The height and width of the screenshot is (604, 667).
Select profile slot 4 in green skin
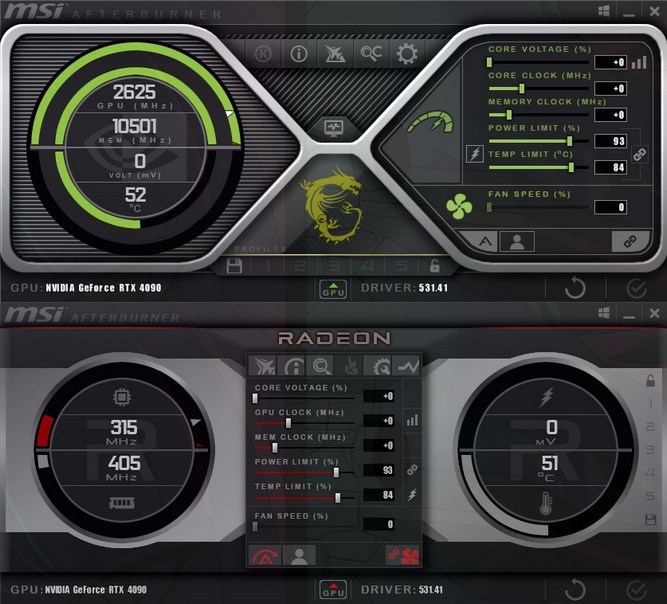click(x=368, y=266)
